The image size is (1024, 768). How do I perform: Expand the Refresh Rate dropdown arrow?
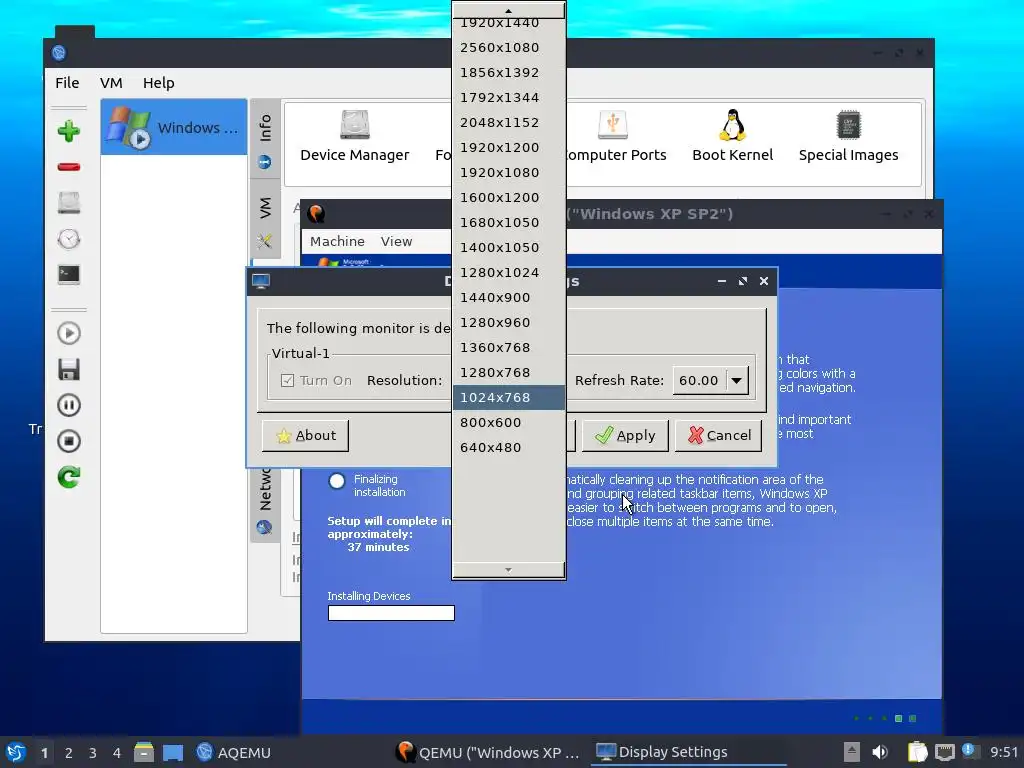[x=737, y=380]
